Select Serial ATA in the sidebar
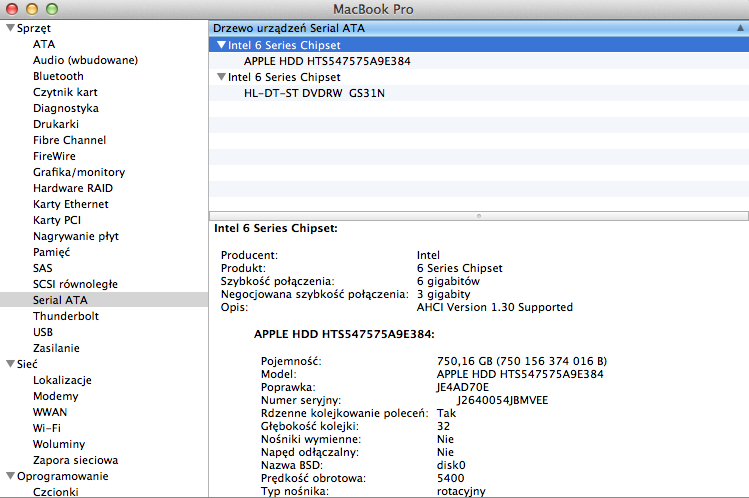 click(60, 300)
